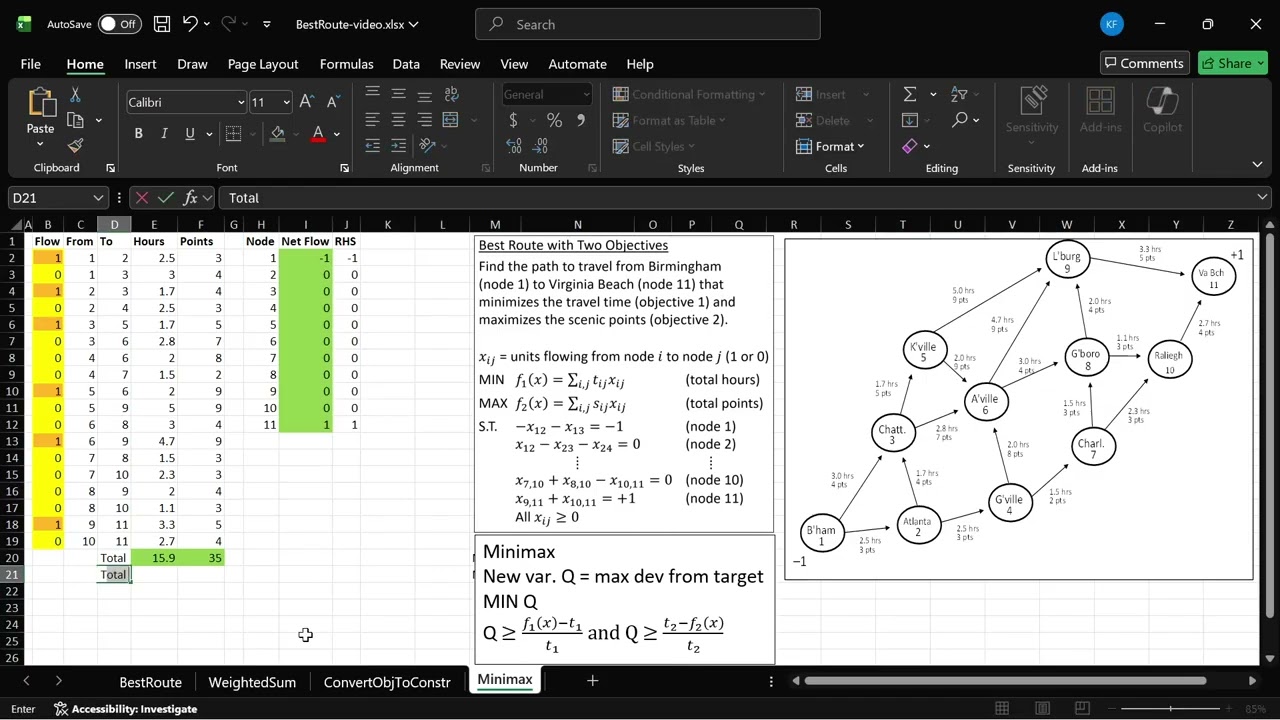The height and width of the screenshot is (720, 1280).
Task: Click the Comments button
Action: click(x=1144, y=63)
